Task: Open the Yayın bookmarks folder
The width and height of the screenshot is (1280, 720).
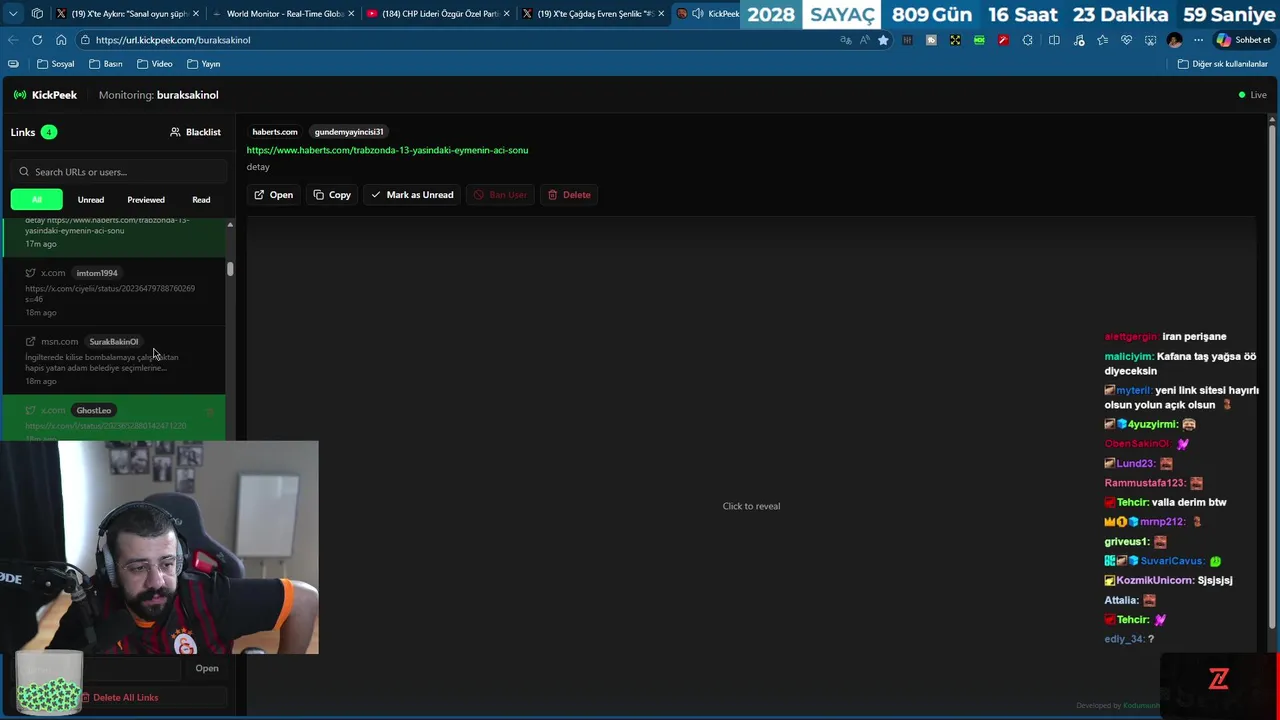Action: 204,64
